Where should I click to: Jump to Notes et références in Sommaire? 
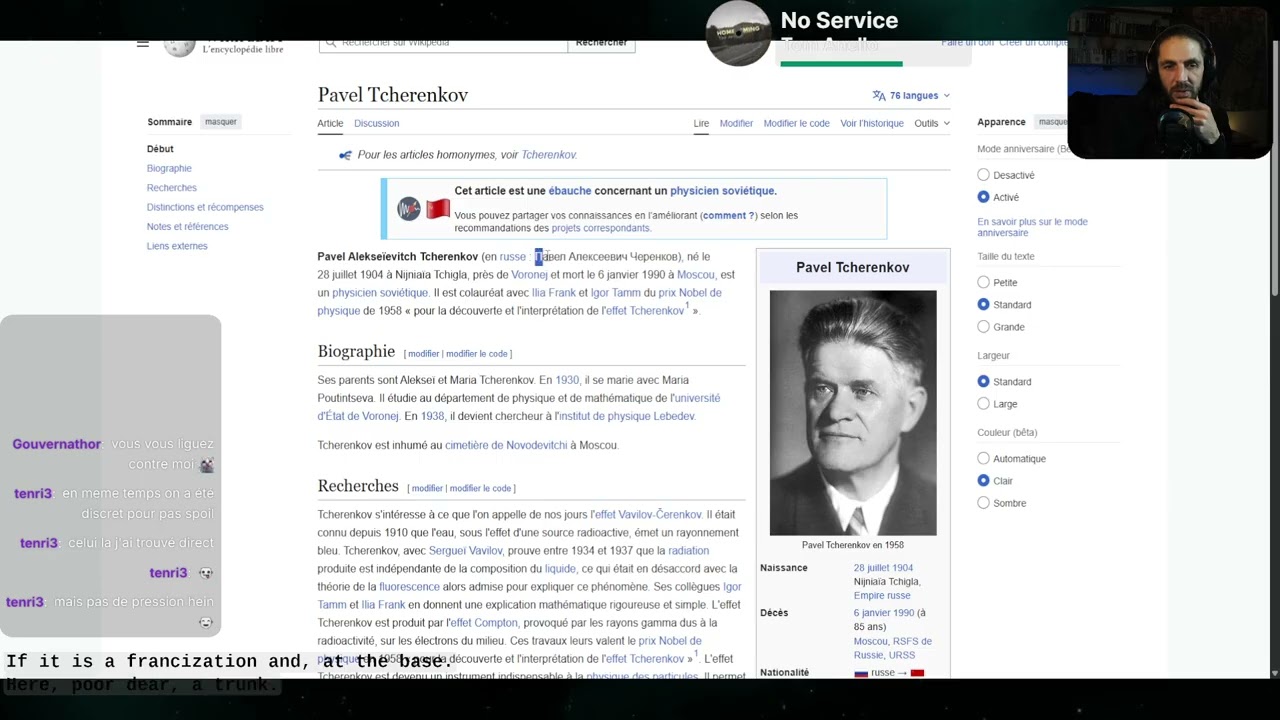coord(188,226)
